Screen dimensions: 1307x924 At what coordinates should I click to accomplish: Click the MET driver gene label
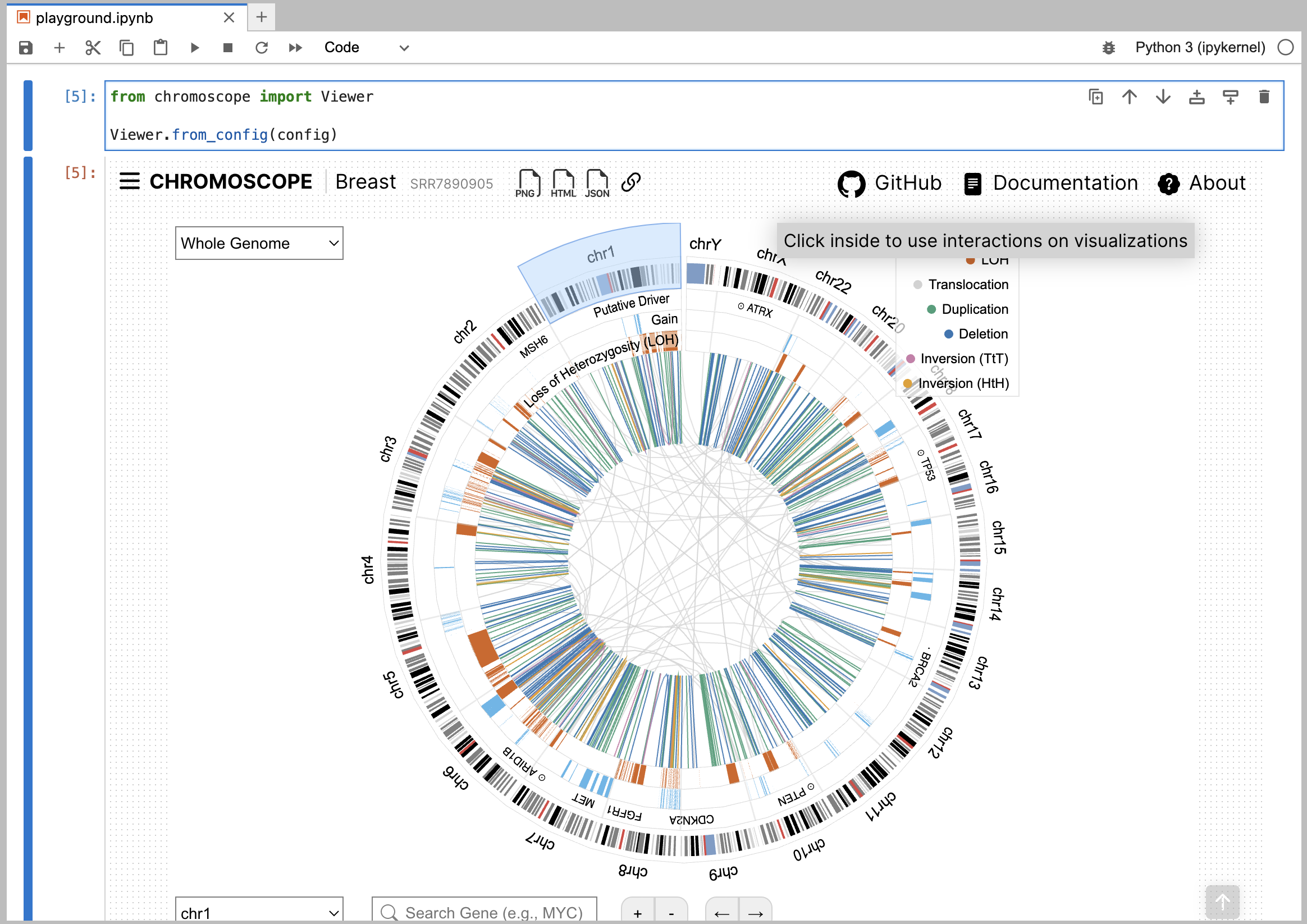[583, 801]
